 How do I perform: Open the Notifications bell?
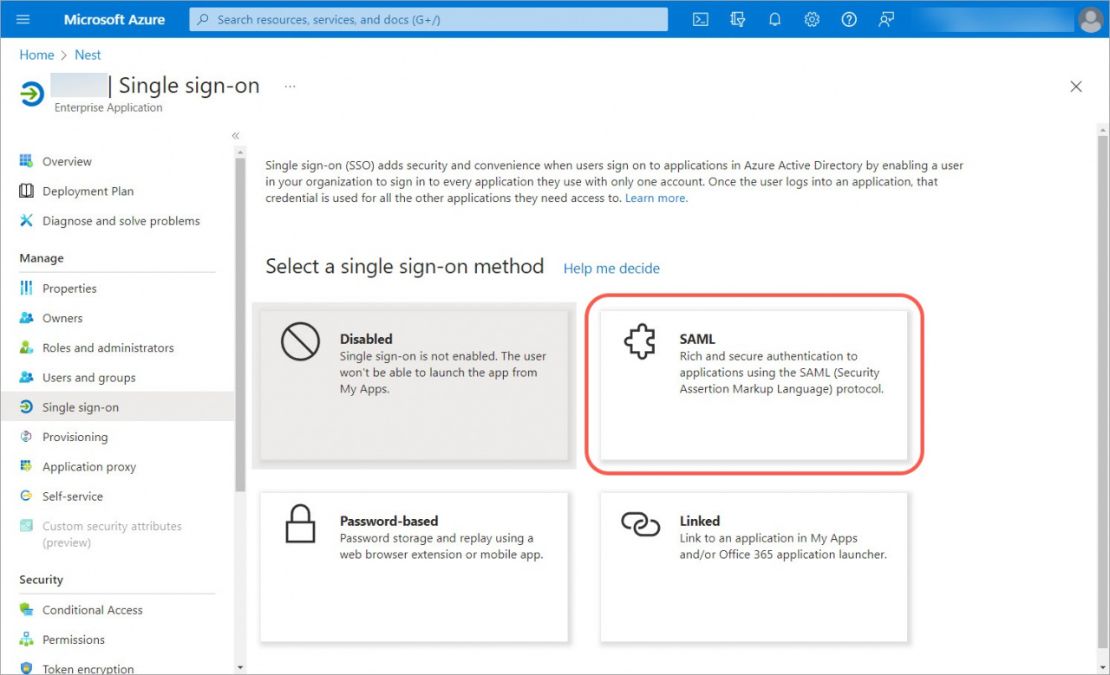click(x=774, y=19)
